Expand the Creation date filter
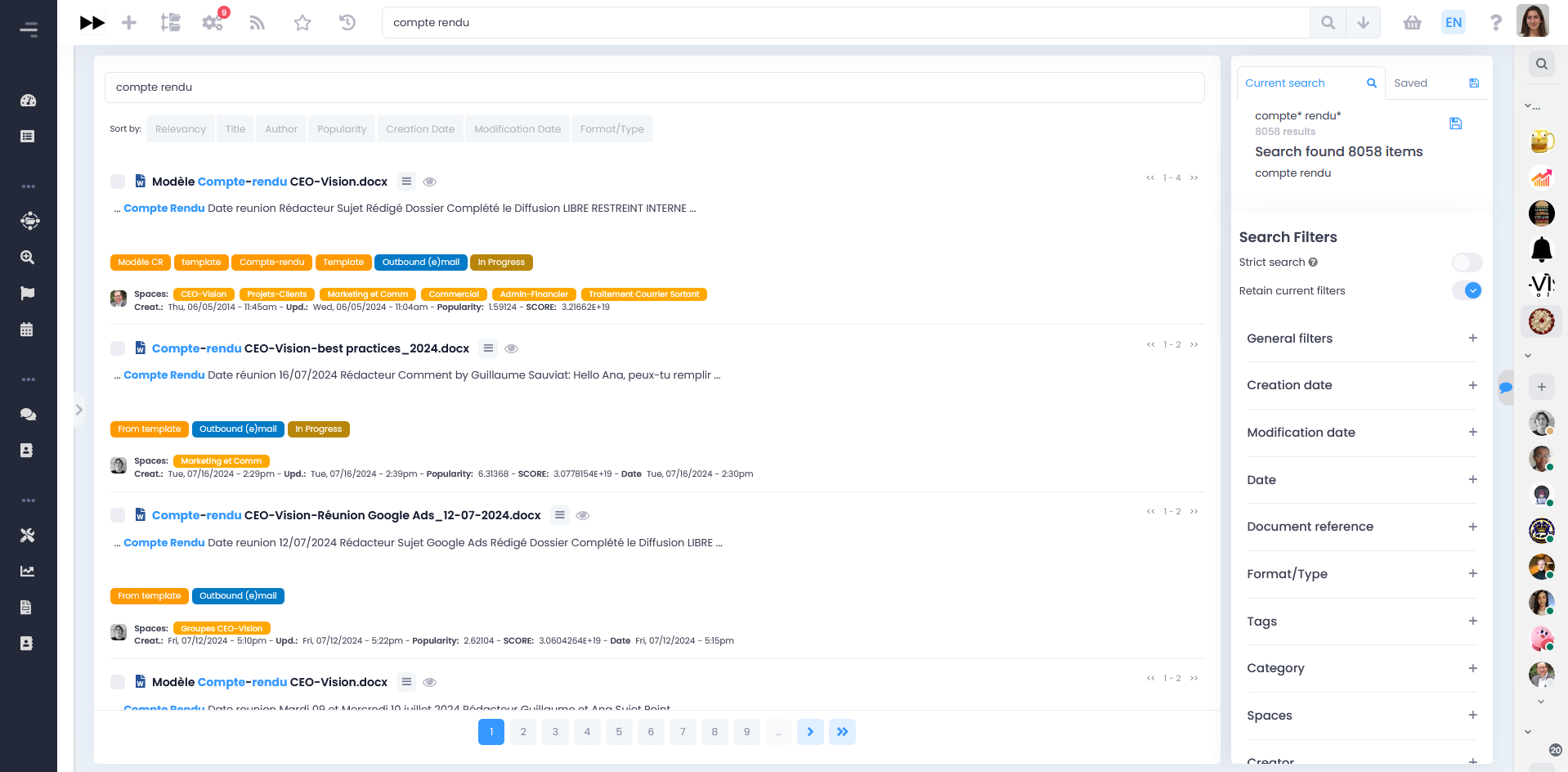1568x772 pixels. click(x=1473, y=385)
